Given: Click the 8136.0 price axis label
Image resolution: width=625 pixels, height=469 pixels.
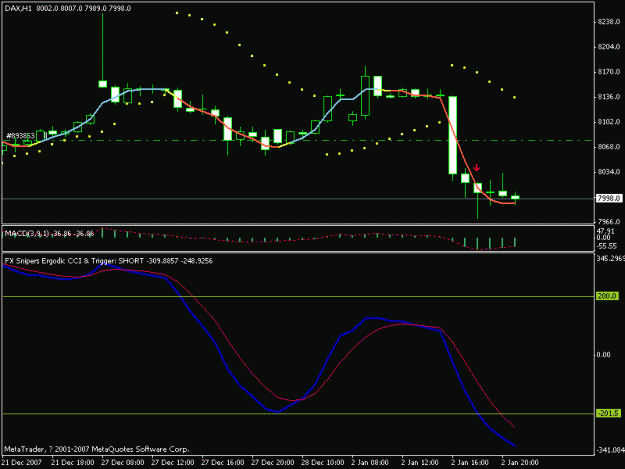Looking at the screenshot, I should click(x=609, y=97).
